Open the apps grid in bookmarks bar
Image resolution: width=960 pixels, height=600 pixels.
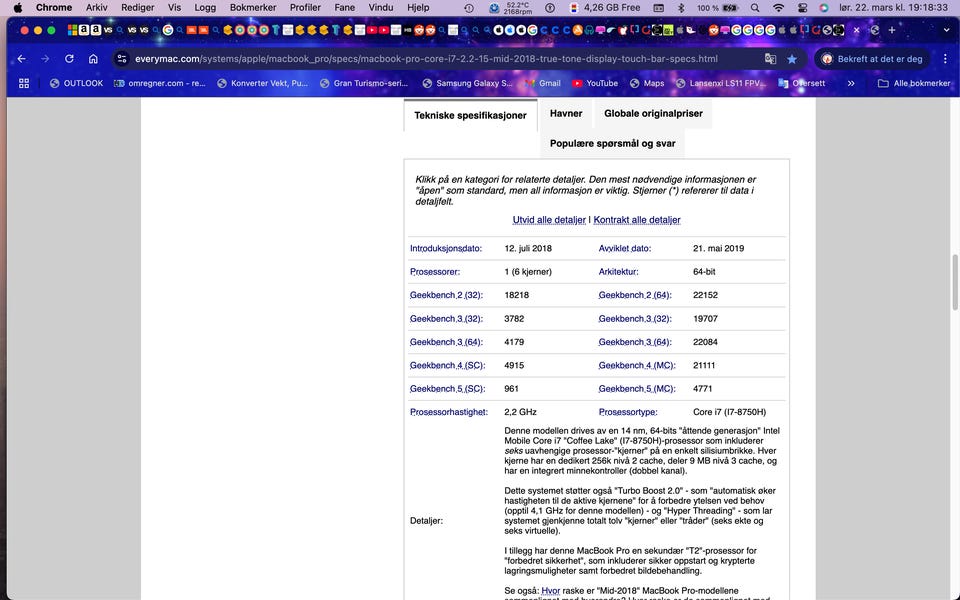[x=24, y=83]
